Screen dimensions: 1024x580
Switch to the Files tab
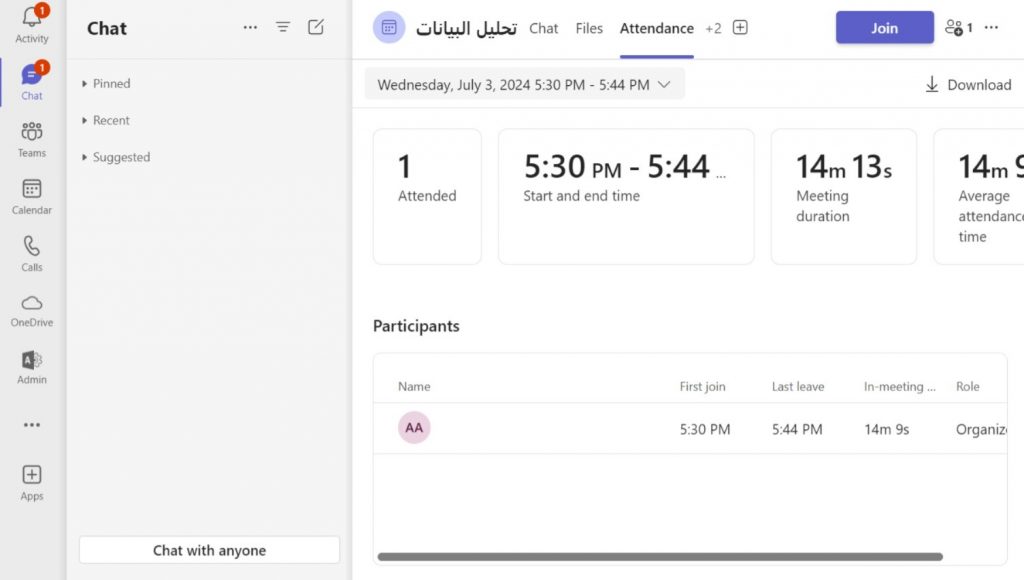point(589,28)
